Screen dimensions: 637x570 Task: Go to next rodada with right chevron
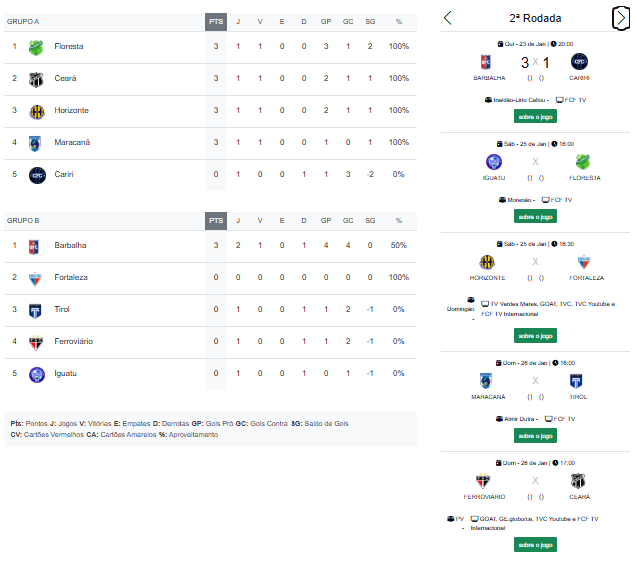(621, 18)
